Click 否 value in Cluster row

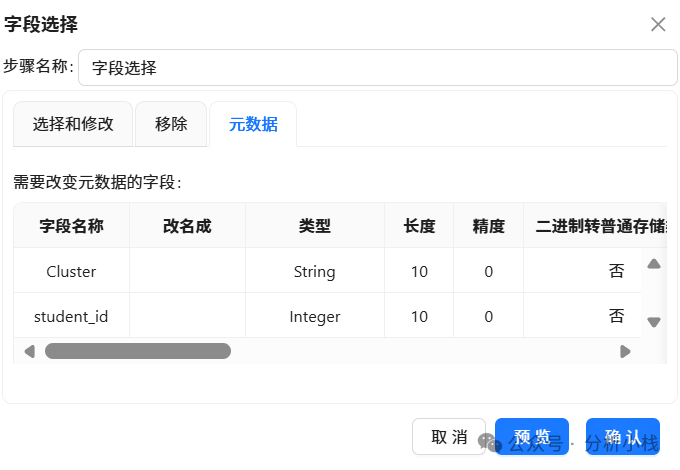coord(616,271)
